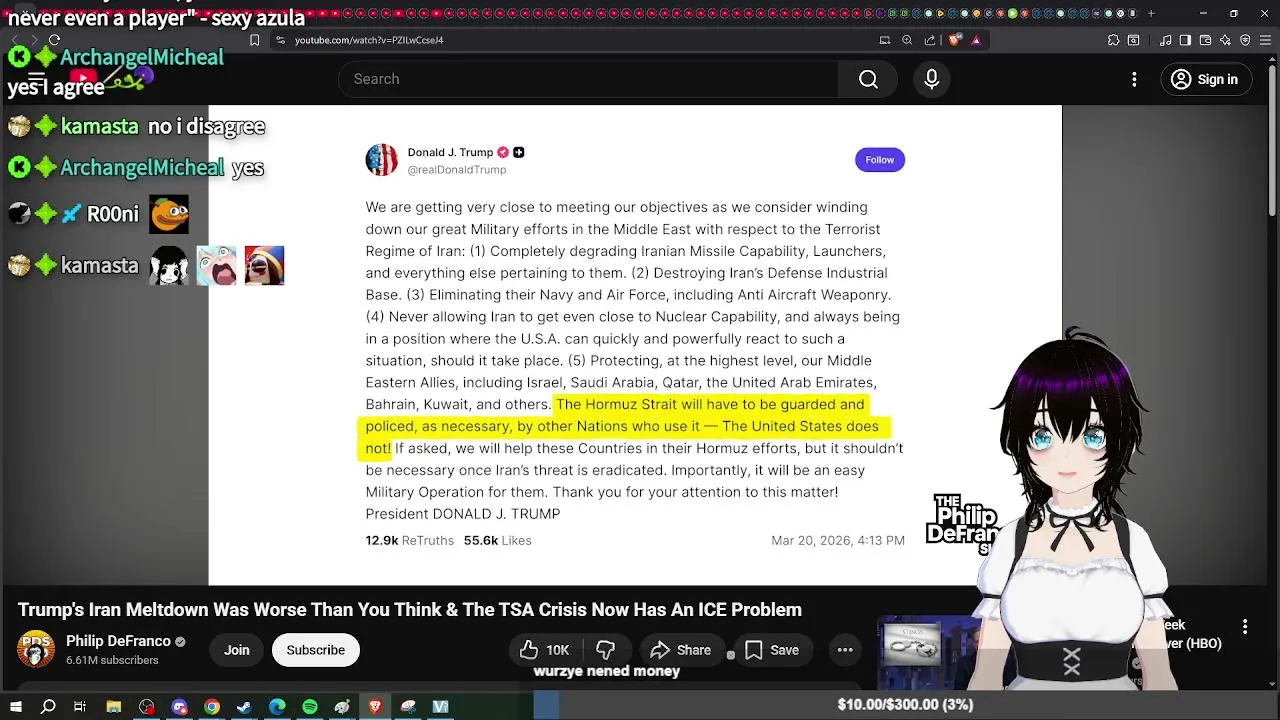This screenshot has height=720, width=1280.
Task: Click the search-tabs icon in browser toolbar
Action: (x=1133, y=40)
